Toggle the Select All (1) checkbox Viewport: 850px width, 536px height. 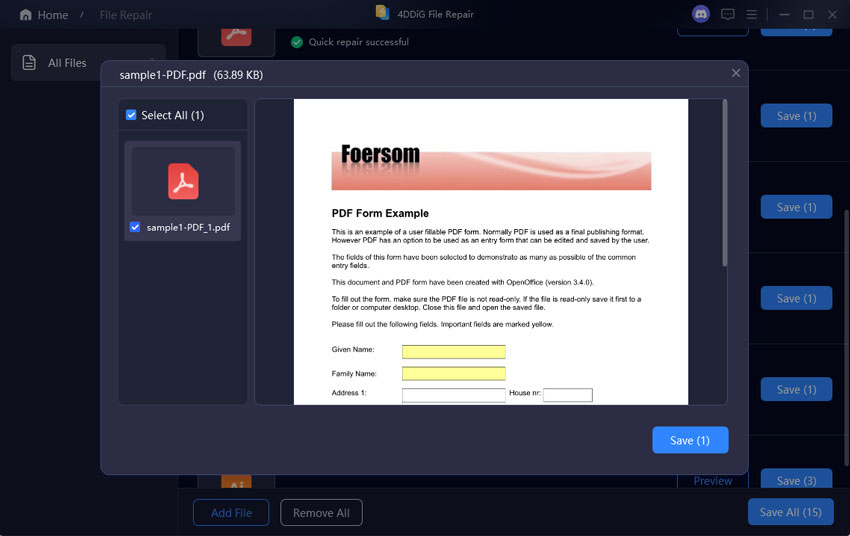click(x=132, y=115)
